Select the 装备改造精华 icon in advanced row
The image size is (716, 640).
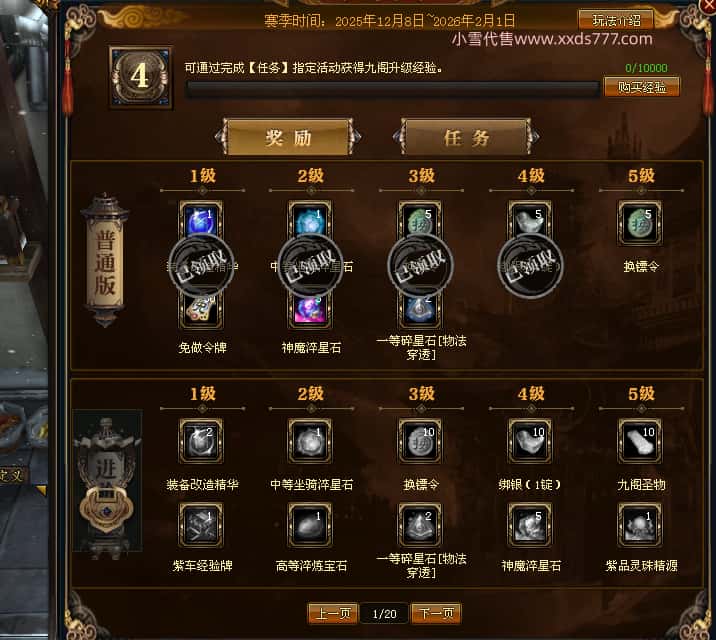(x=201, y=441)
